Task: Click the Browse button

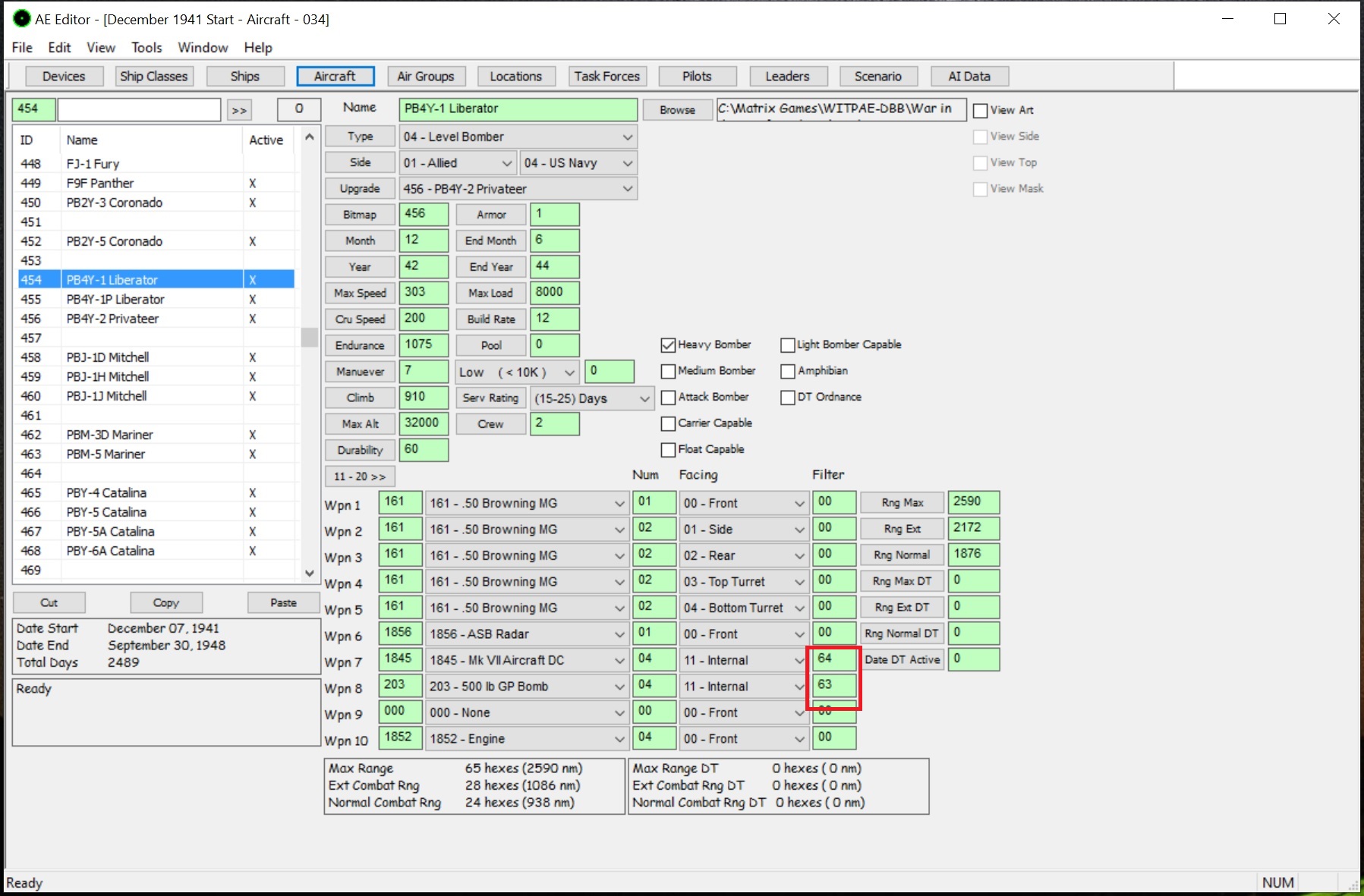Action: 678,110
